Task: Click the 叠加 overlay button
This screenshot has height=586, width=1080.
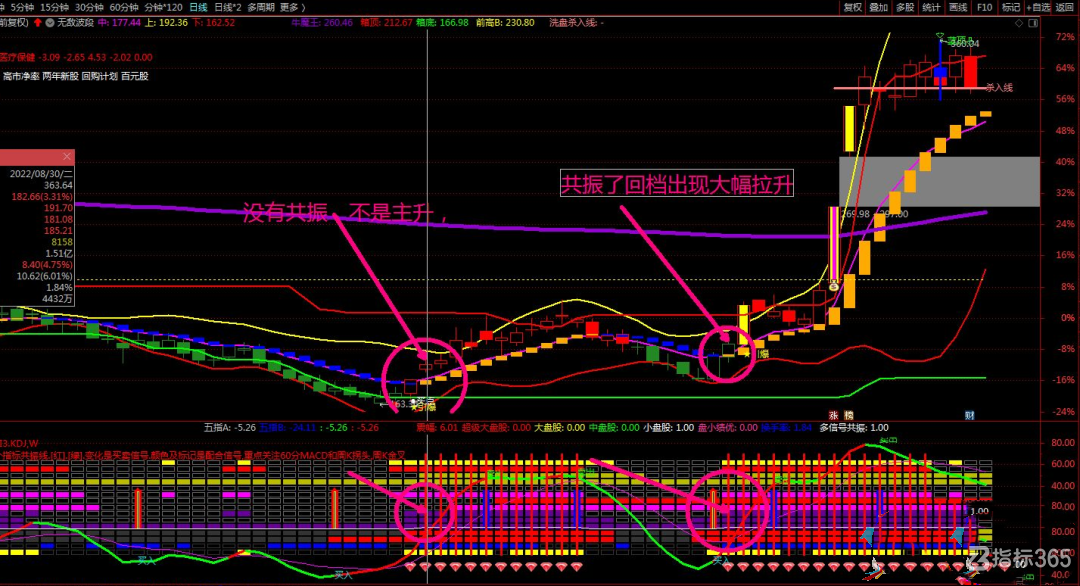Action: pos(879,7)
